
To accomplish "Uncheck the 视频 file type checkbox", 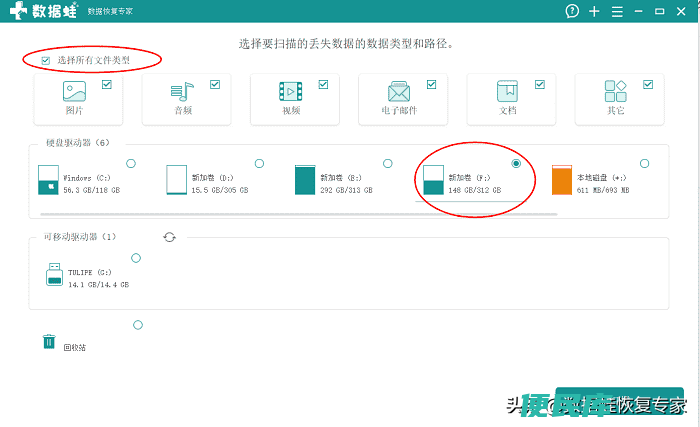I will coord(323,84).
